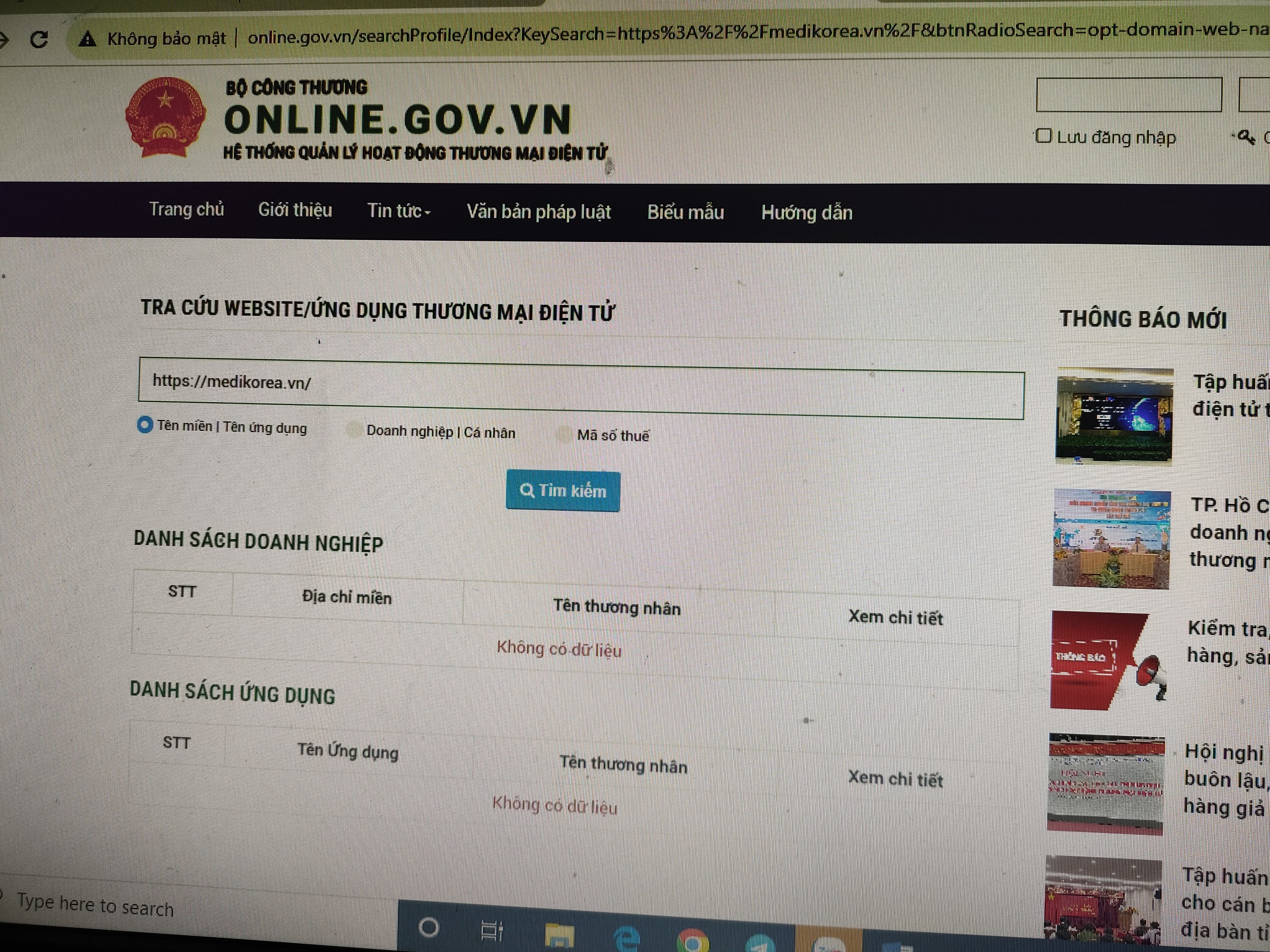1270x952 pixels.
Task: Open the 'Văn bản pháp luật' menu item
Action: (538, 212)
